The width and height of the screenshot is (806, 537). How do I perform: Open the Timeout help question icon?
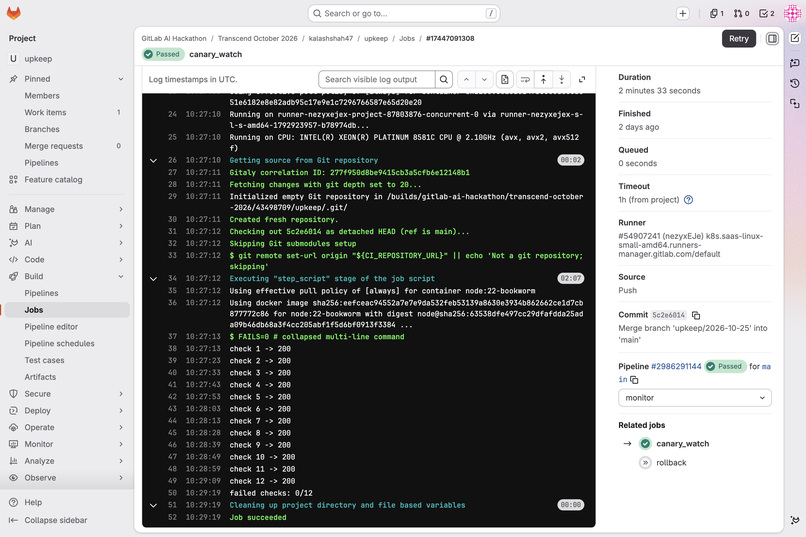click(688, 200)
